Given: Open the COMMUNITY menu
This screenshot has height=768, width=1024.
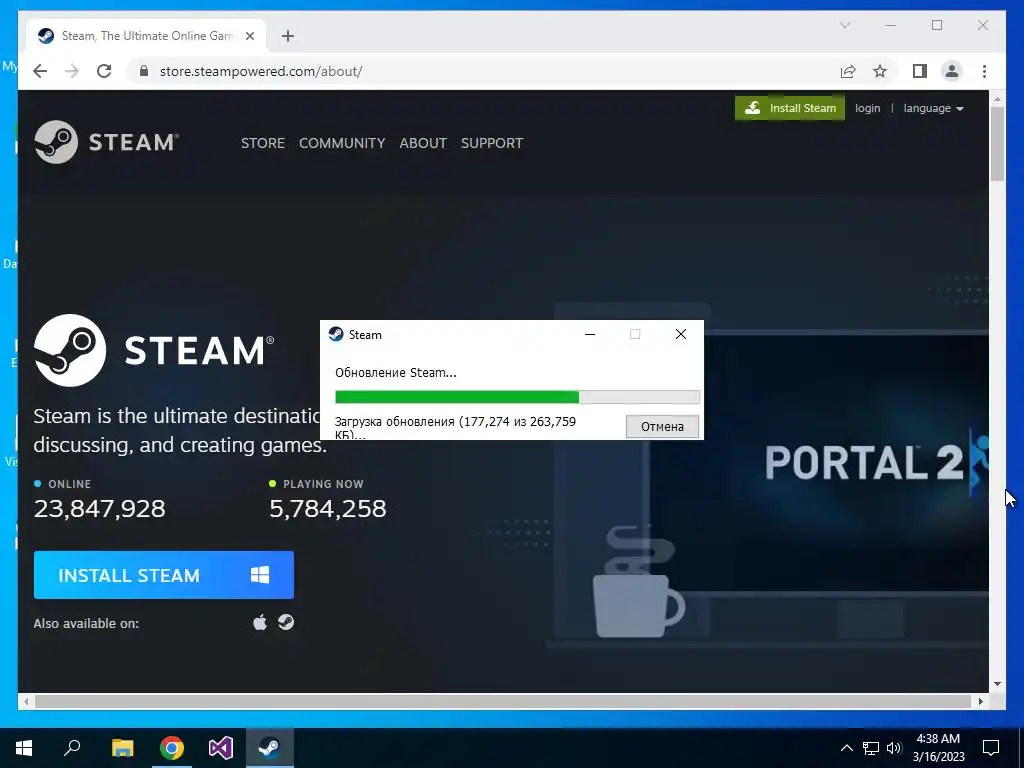Looking at the screenshot, I should [x=342, y=143].
